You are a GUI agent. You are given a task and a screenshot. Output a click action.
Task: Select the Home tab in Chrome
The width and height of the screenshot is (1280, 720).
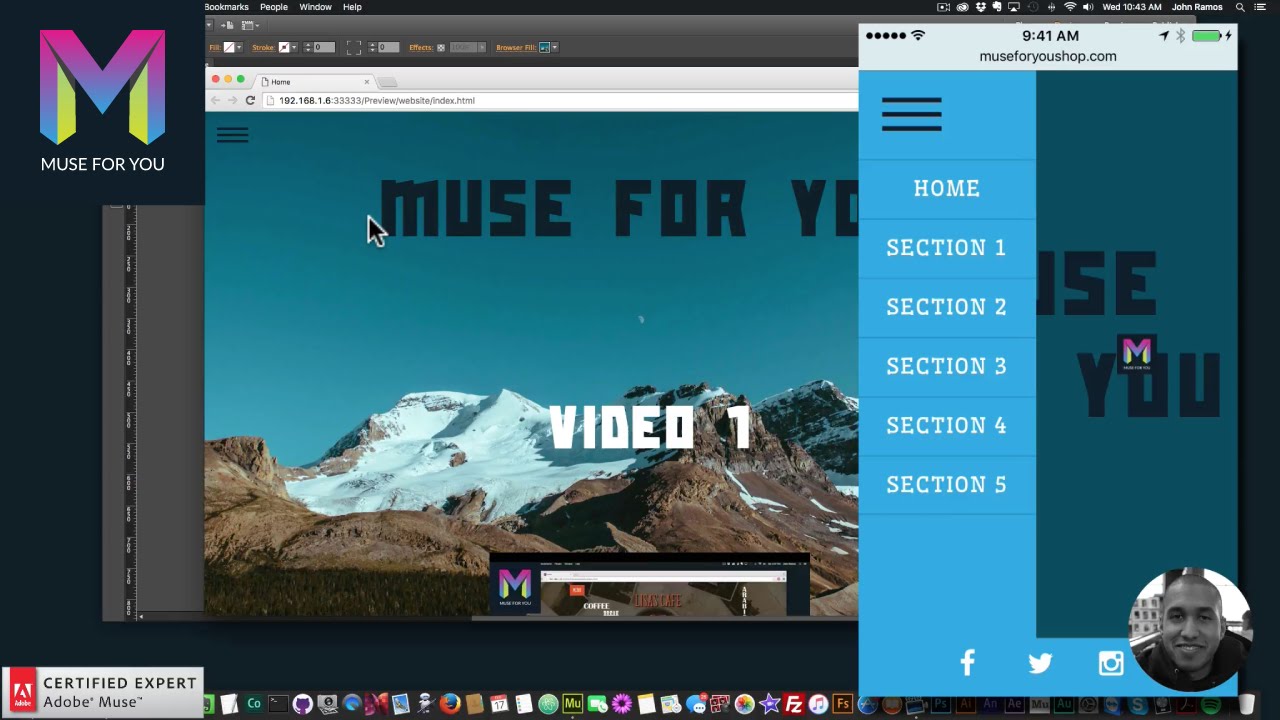pyautogui.click(x=314, y=82)
